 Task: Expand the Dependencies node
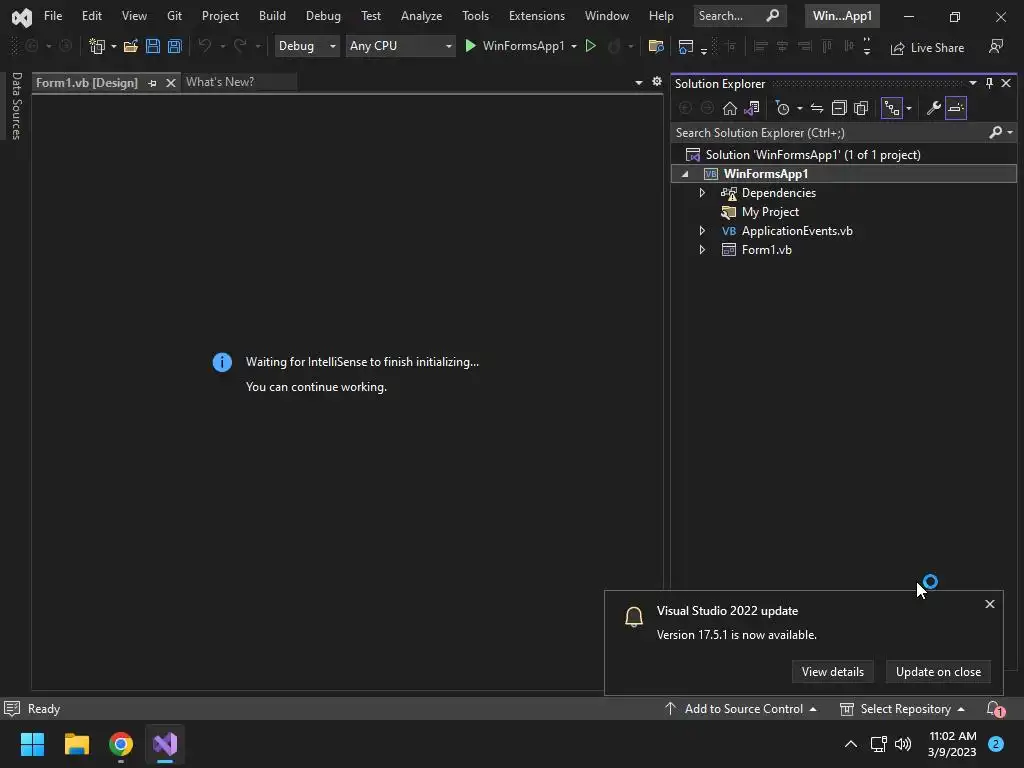tap(702, 193)
